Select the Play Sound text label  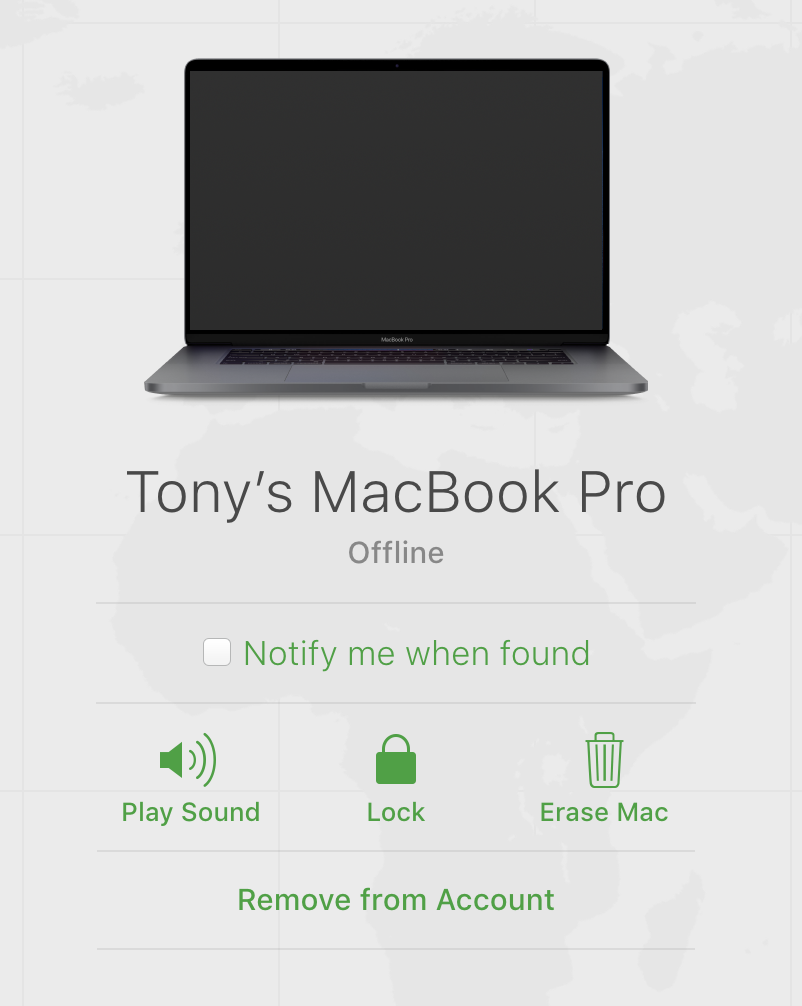coord(191,812)
